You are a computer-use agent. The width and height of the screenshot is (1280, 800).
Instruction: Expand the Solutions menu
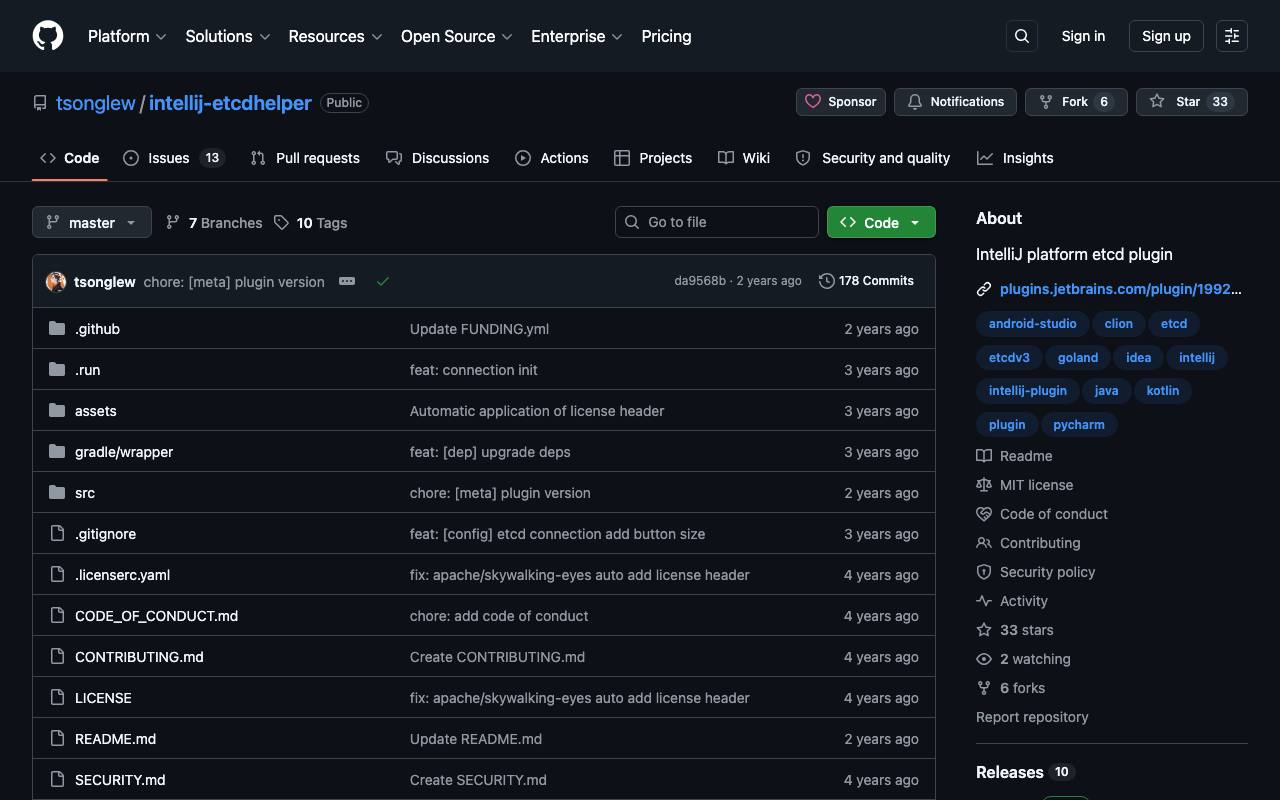pyautogui.click(x=228, y=36)
